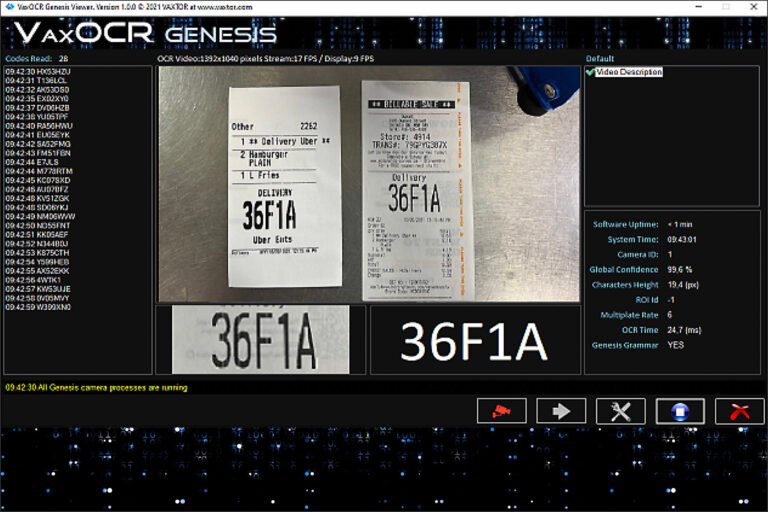Click the OCR Time 24,7 (ms) value
This screenshot has height=512, width=768.
click(x=684, y=330)
